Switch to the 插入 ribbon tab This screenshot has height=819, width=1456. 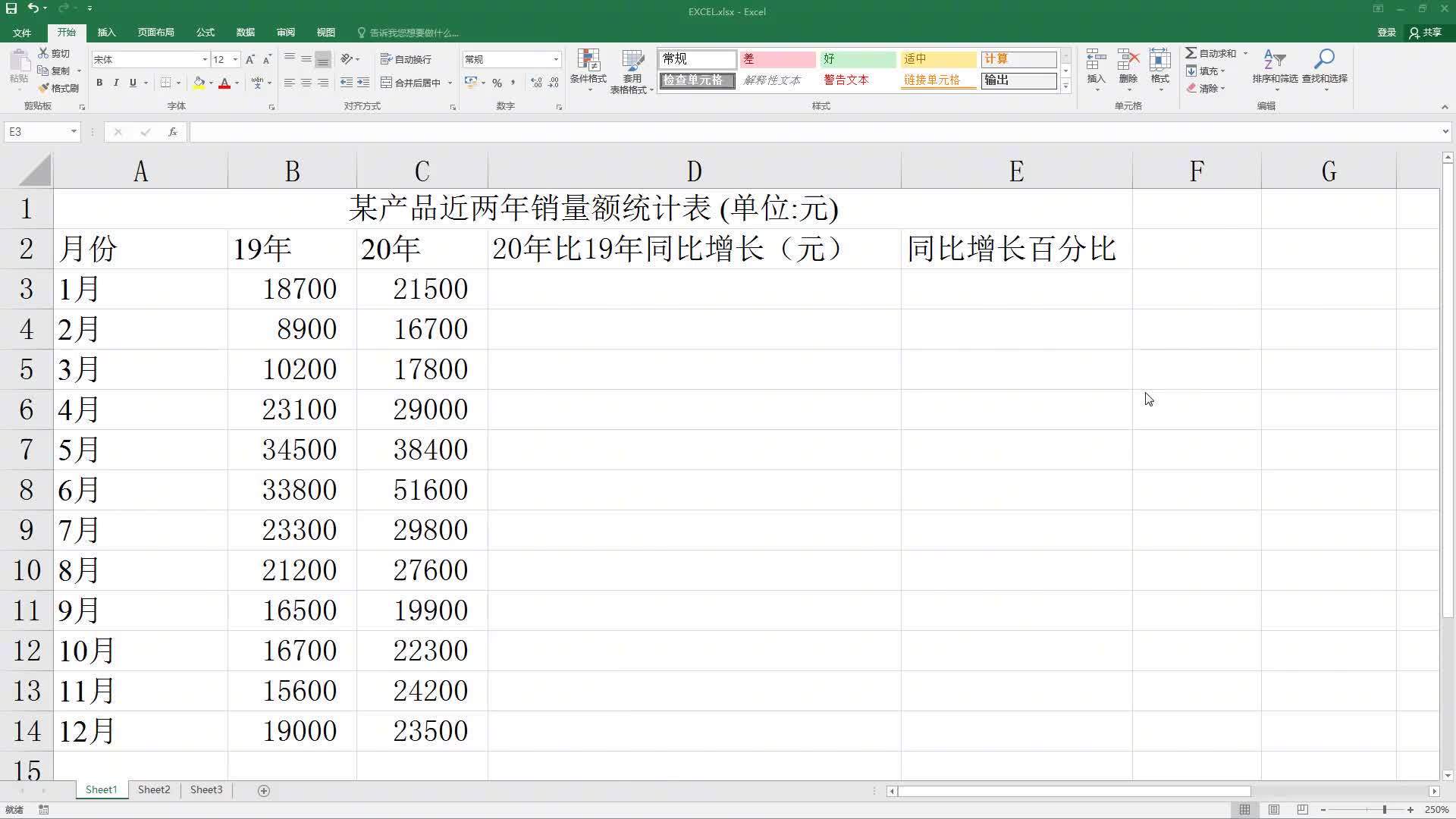pyautogui.click(x=106, y=32)
